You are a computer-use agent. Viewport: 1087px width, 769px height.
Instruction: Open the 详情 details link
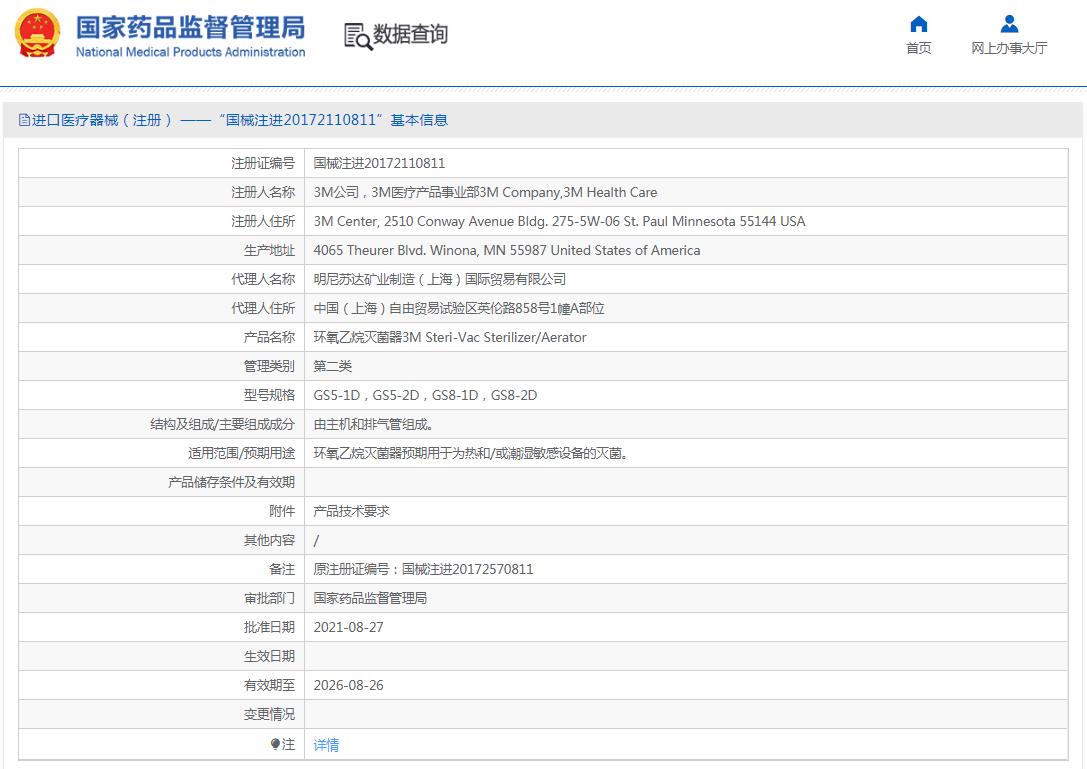327,745
